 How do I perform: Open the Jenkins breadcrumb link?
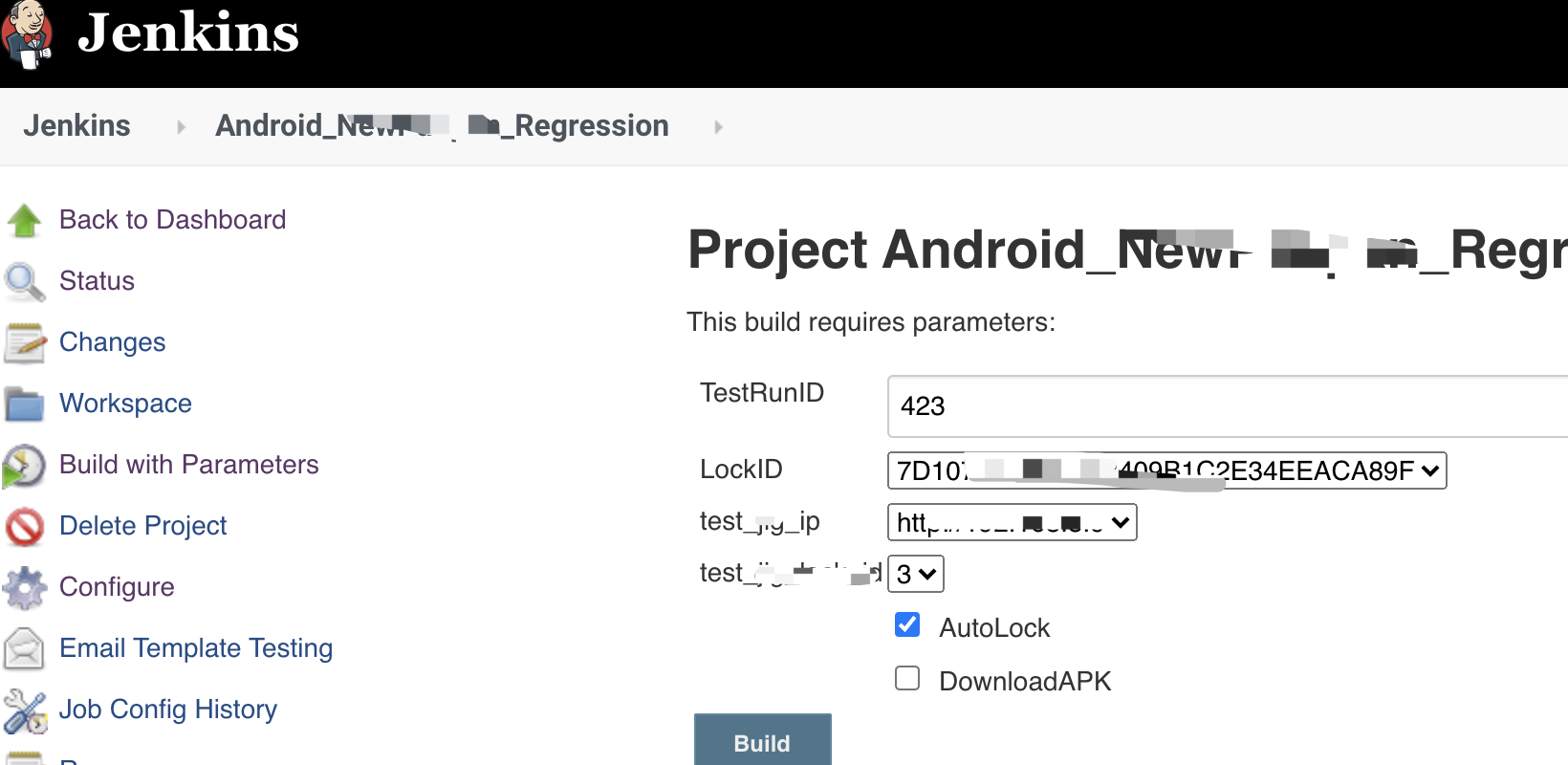76,125
